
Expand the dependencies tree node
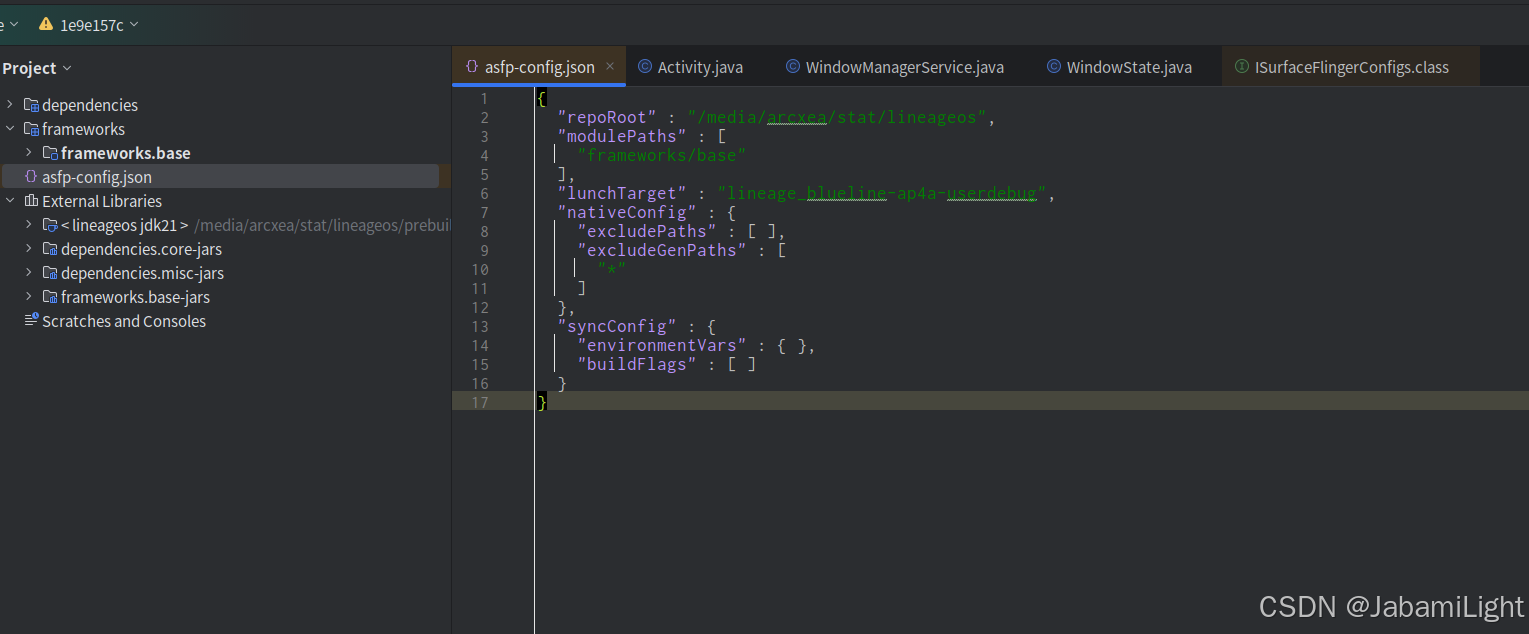[9, 105]
